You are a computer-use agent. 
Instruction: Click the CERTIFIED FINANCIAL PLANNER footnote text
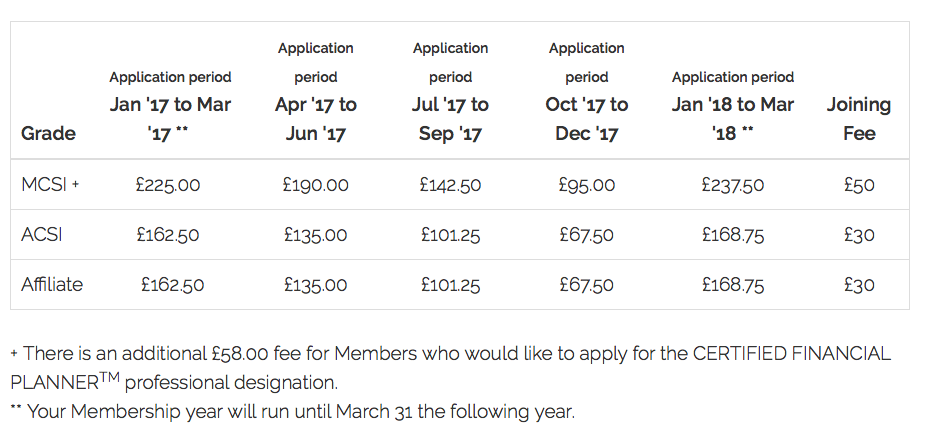click(x=451, y=368)
